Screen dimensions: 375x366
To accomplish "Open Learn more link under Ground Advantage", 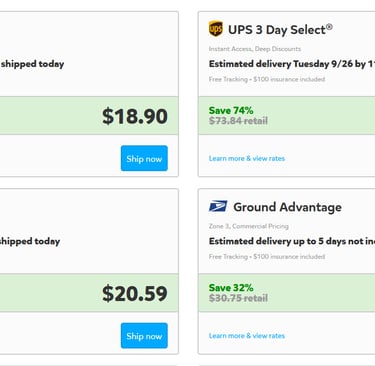I will tap(247, 336).
